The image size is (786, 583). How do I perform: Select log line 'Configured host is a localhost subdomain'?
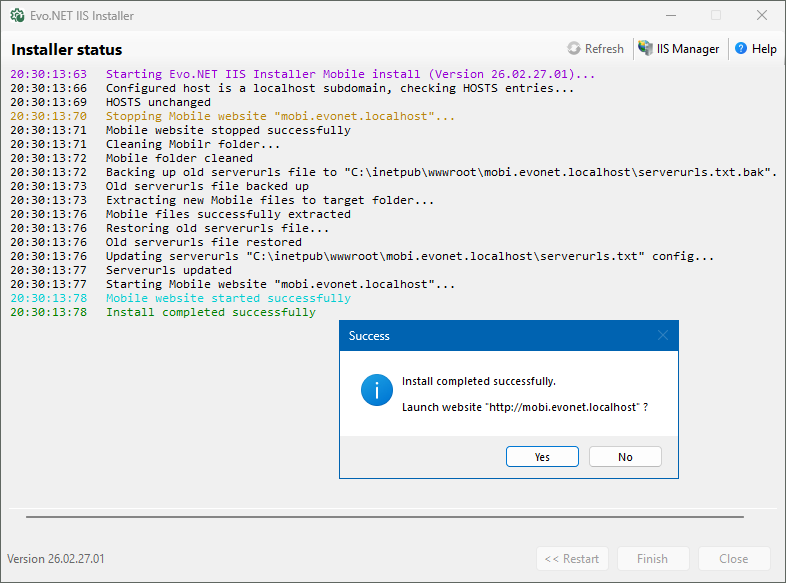(x=340, y=88)
